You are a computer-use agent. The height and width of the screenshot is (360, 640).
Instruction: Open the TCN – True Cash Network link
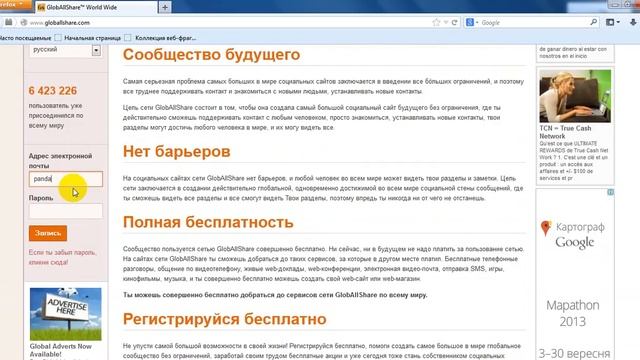(565, 132)
